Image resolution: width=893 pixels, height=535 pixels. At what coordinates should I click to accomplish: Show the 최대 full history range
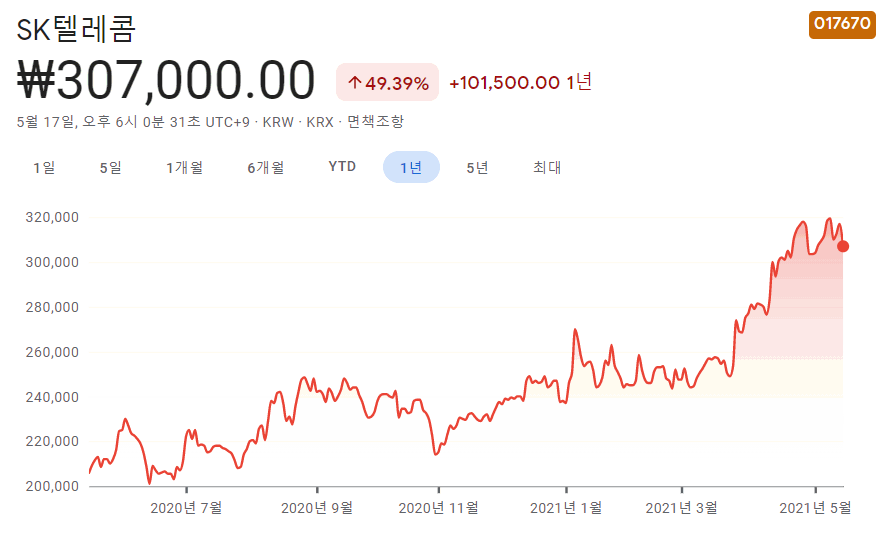[x=547, y=168]
